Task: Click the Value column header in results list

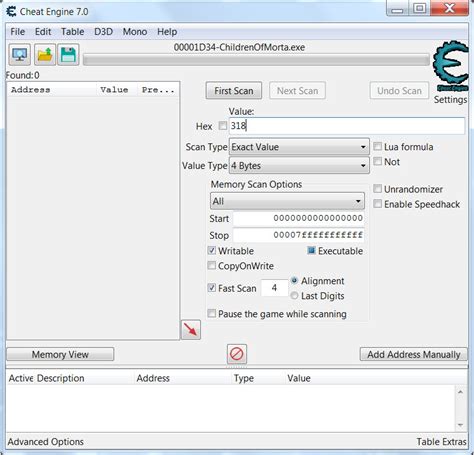Action: pyautogui.click(x=117, y=90)
